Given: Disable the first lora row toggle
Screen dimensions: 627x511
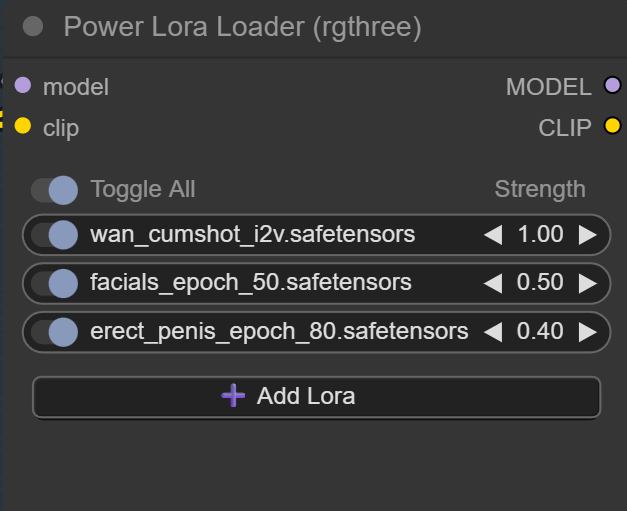Looking at the screenshot, I should click(54, 235).
